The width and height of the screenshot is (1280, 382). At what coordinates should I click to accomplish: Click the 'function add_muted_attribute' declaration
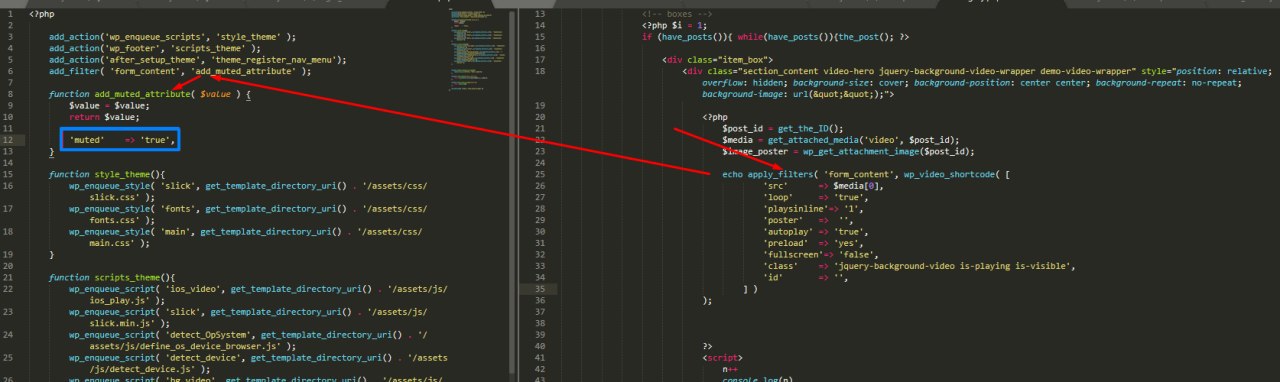(150, 94)
